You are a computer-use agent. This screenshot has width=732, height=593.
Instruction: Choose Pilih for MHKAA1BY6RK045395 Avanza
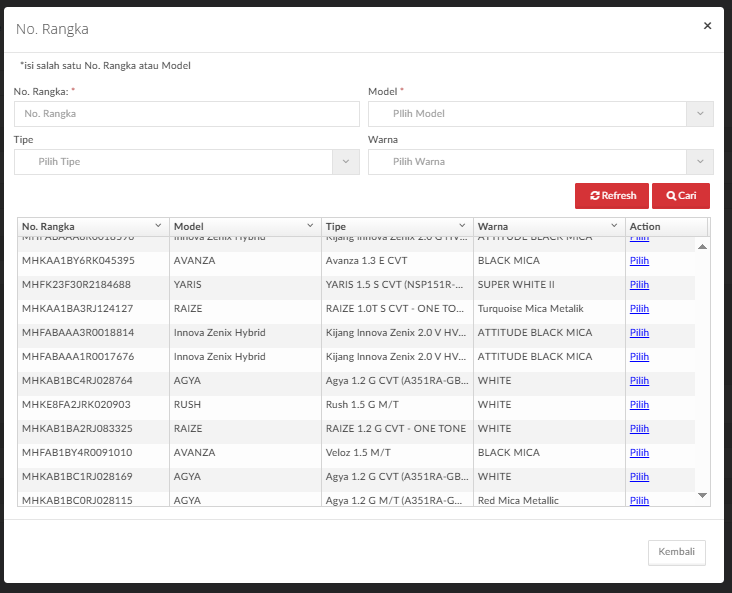(639, 261)
